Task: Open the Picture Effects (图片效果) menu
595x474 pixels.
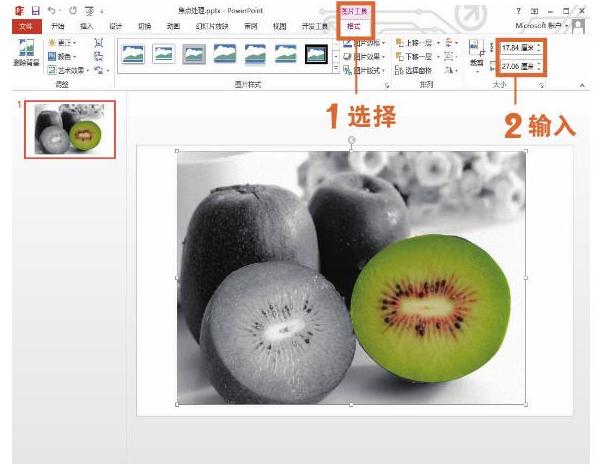Action: coord(364,57)
